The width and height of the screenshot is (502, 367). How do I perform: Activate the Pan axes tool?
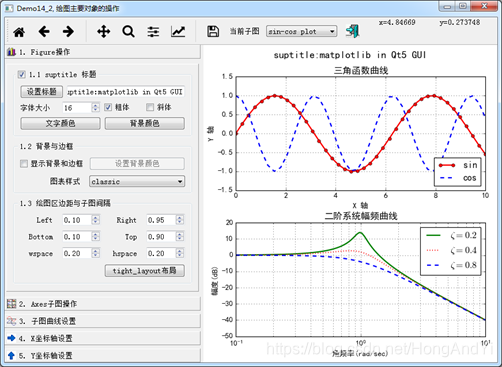click(x=104, y=32)
